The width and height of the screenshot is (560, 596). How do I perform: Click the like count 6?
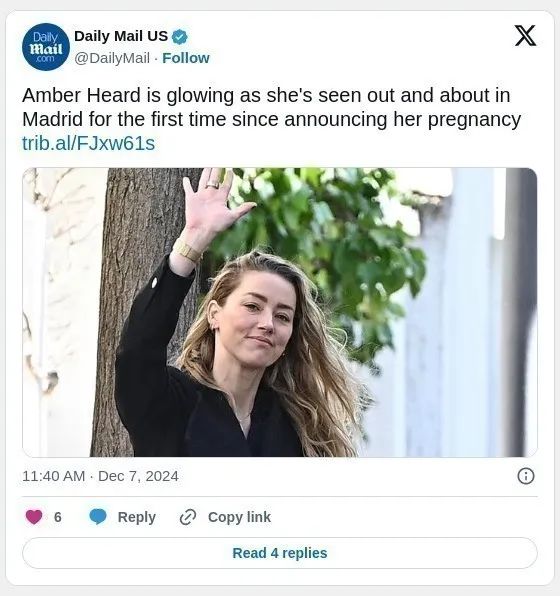point(58,517)
